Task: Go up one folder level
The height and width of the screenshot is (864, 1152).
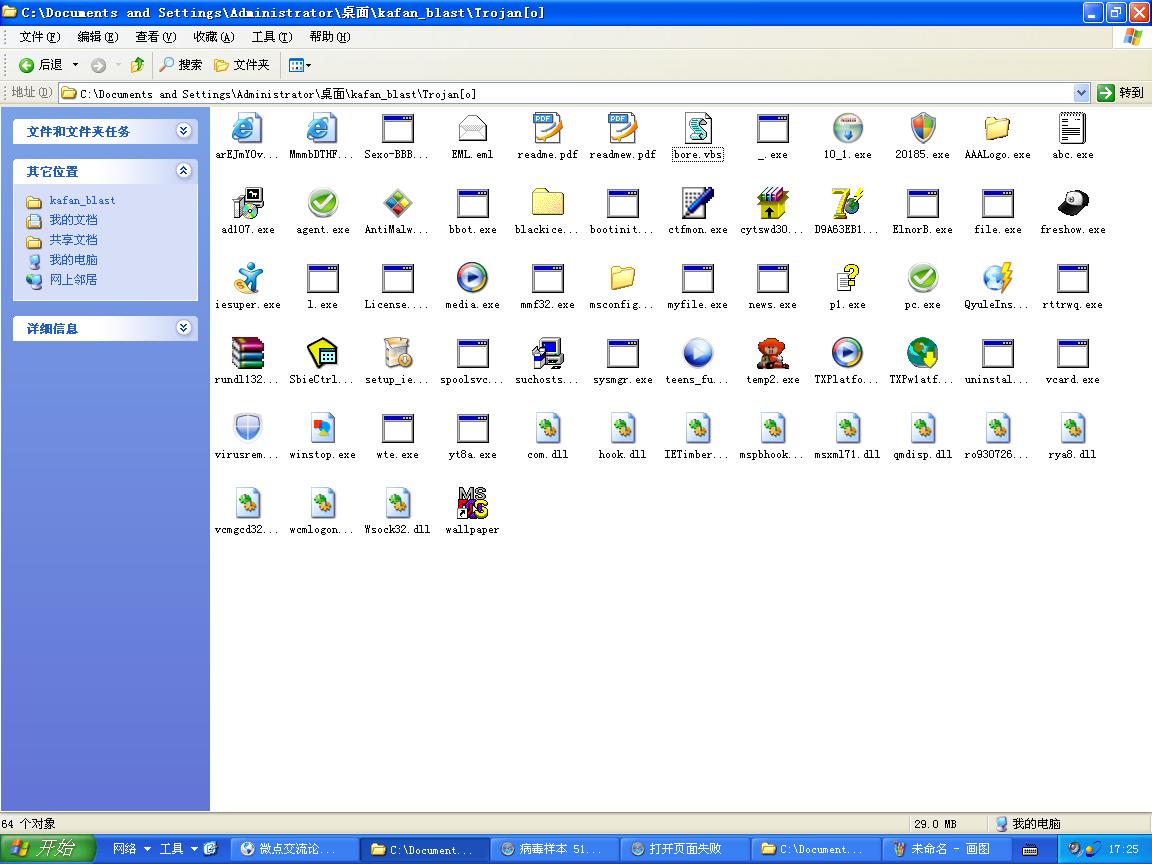Action: coord(137,65)
